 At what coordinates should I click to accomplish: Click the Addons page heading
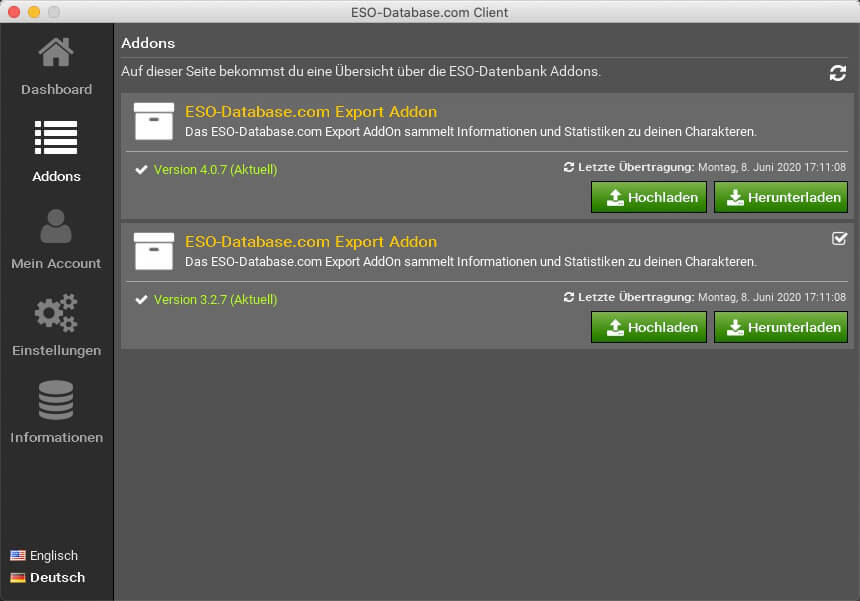coord(148,43)
